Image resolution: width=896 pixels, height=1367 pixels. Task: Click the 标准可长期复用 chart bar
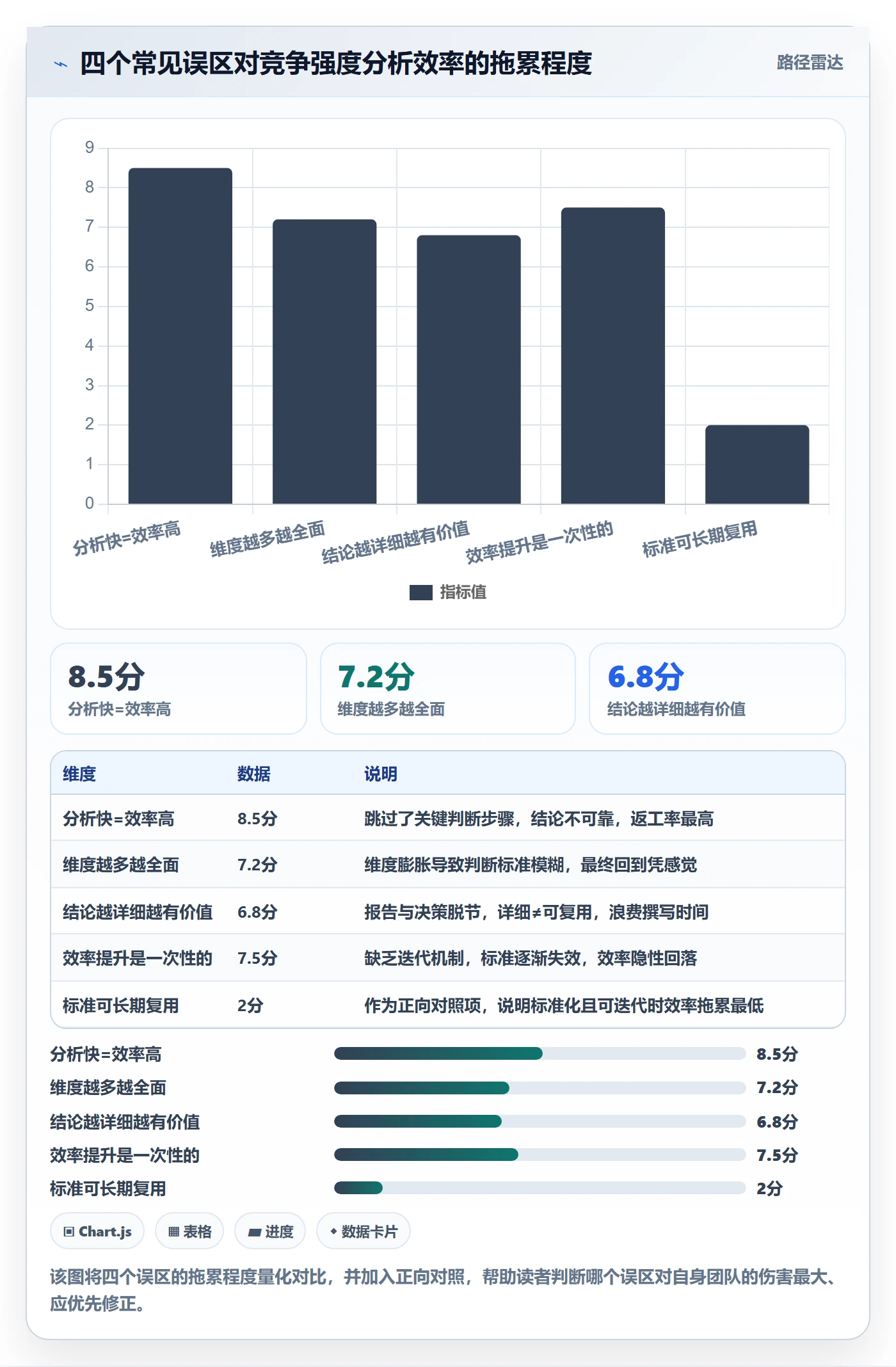[757, 464]
